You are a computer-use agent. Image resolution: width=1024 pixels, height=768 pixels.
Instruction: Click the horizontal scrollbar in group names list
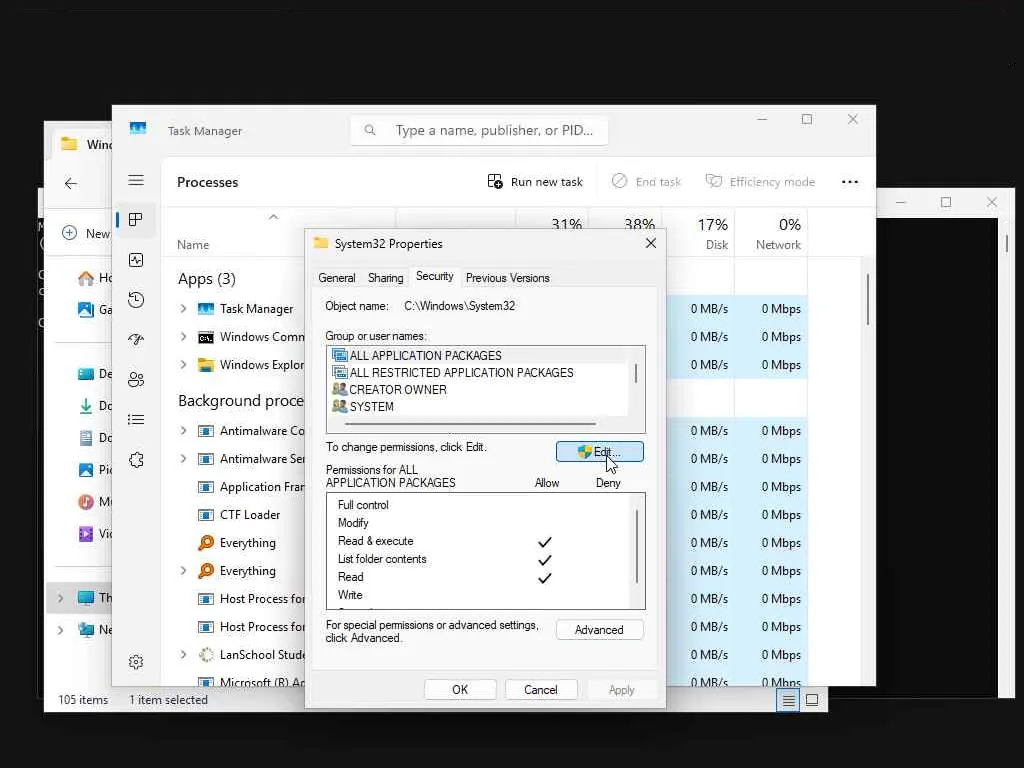point(470,424)
